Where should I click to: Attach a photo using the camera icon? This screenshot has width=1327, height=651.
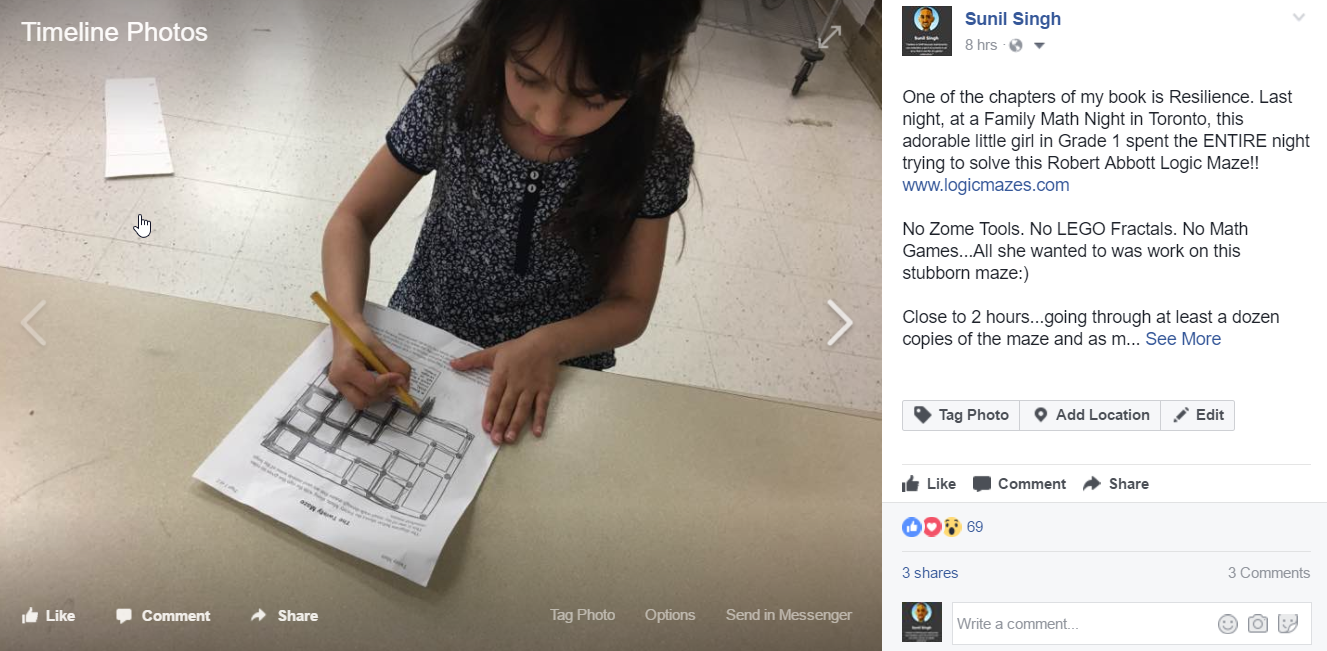tap(1258, 624)
